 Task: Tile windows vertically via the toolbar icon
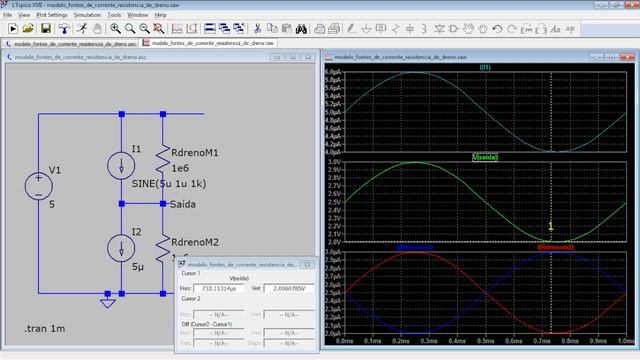(x=224, y=29)
